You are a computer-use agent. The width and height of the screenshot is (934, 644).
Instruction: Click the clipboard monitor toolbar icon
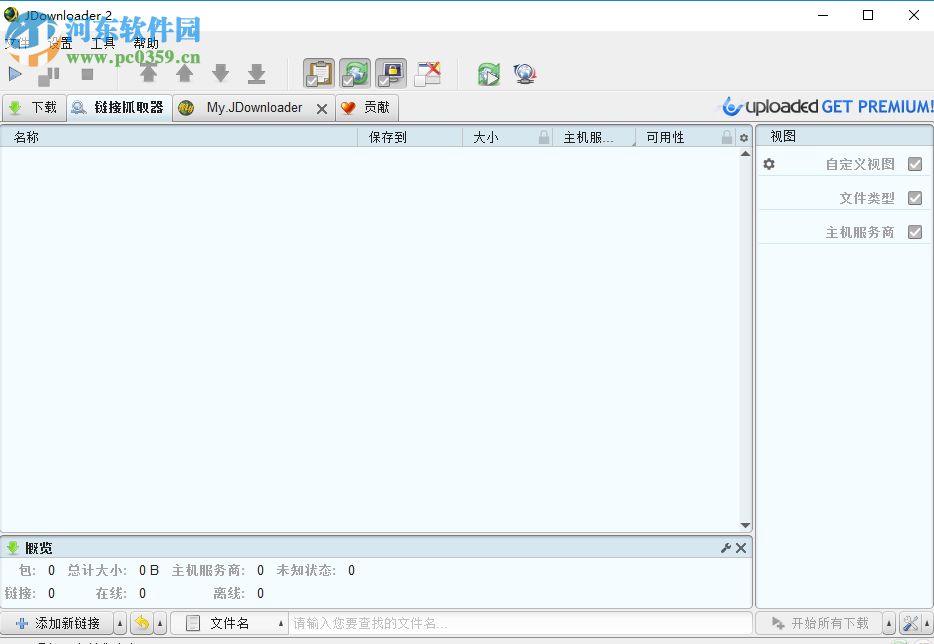coord(318,72)
